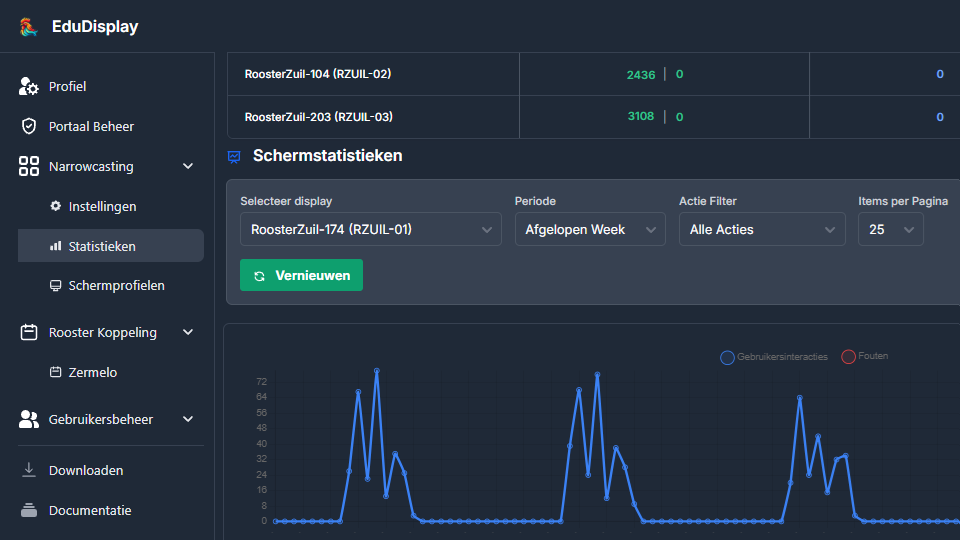The width and height of the screenshot is (960, 540).
Task: Click the Narrowcasting grid icon
Action: click(29, 166)
